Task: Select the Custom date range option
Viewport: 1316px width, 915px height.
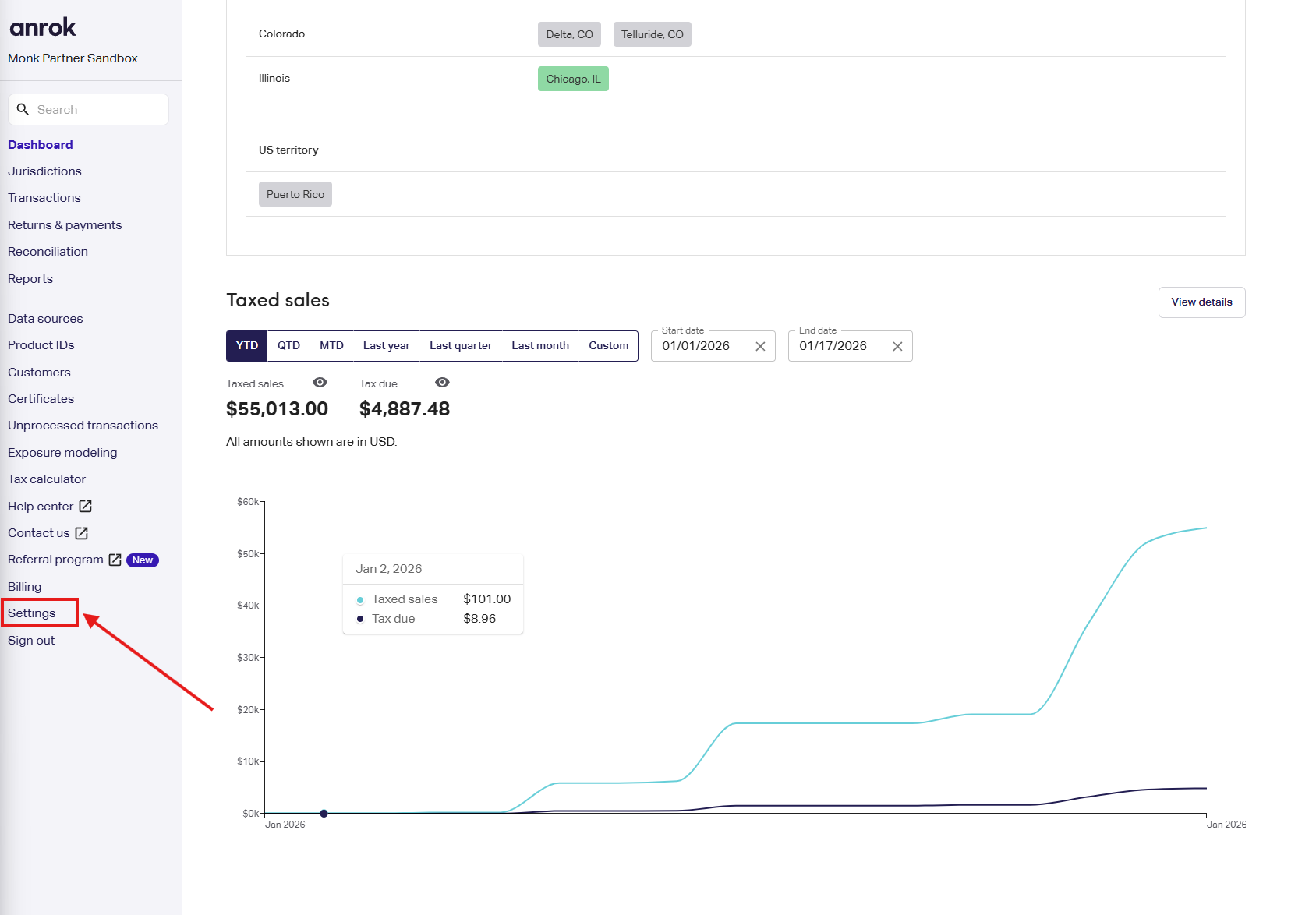Action: tap(608, 346)
